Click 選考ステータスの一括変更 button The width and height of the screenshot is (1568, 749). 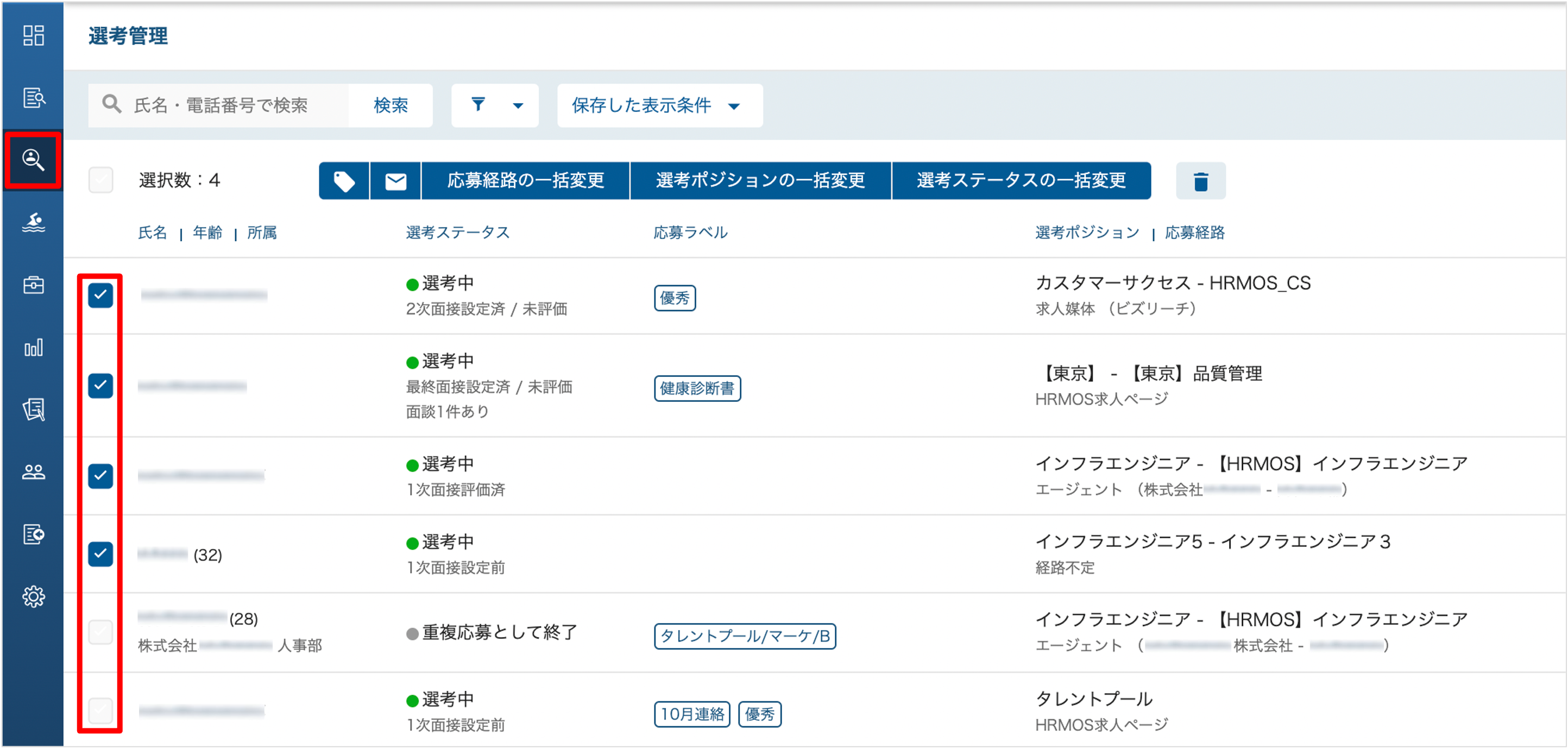coord(1022,181)
